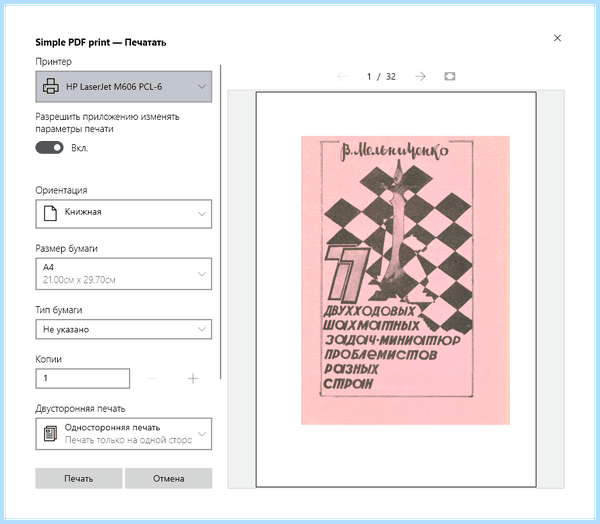The width and height of the screenshot is (600, 524).
Task: Open the printer selection dropdown HP LaserJet M606
Action: pyautogui.click(x=124, y=87)
